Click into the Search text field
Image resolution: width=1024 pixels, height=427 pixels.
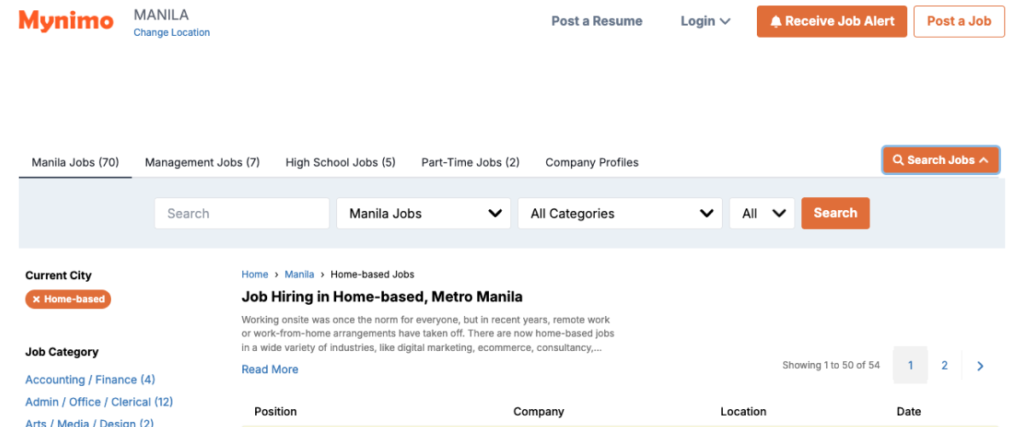241,213
